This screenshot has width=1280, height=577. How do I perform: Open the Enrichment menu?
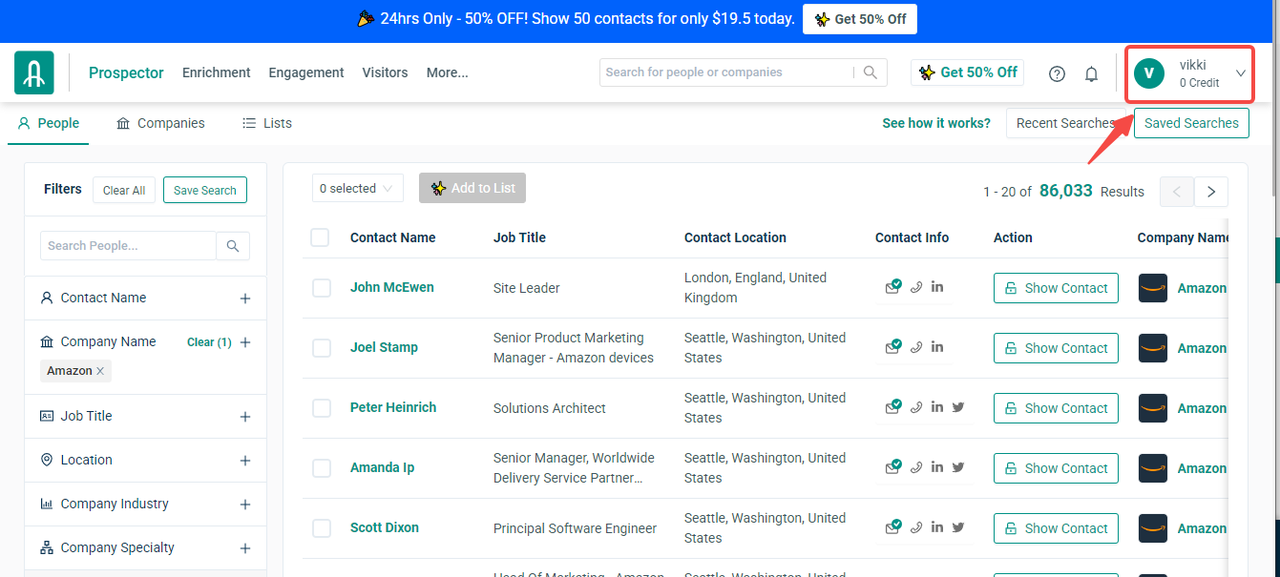pyautogui.click(x=216, y=72)
